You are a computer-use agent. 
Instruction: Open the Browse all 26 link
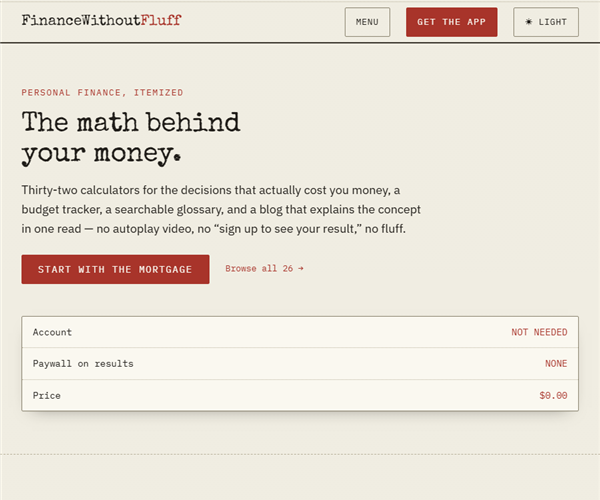pos(264,269)
